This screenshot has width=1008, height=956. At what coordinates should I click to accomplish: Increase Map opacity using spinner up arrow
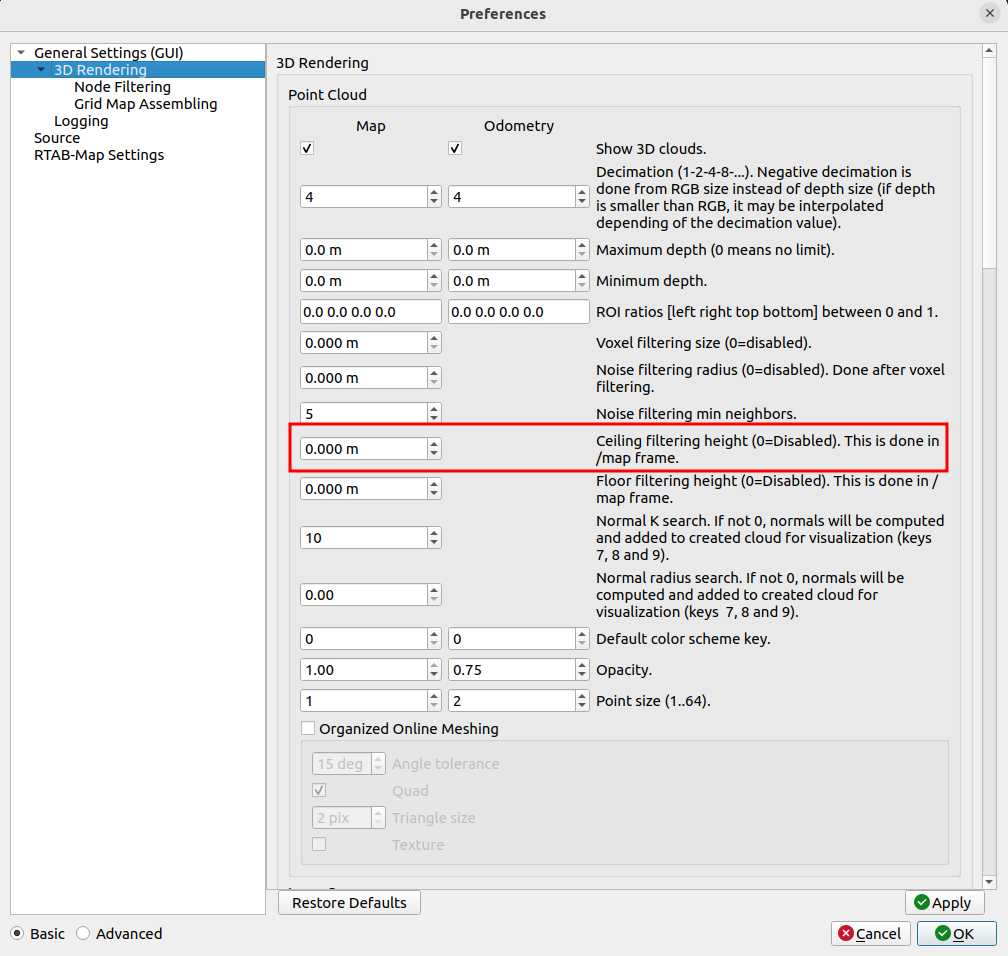pos(434,665)
